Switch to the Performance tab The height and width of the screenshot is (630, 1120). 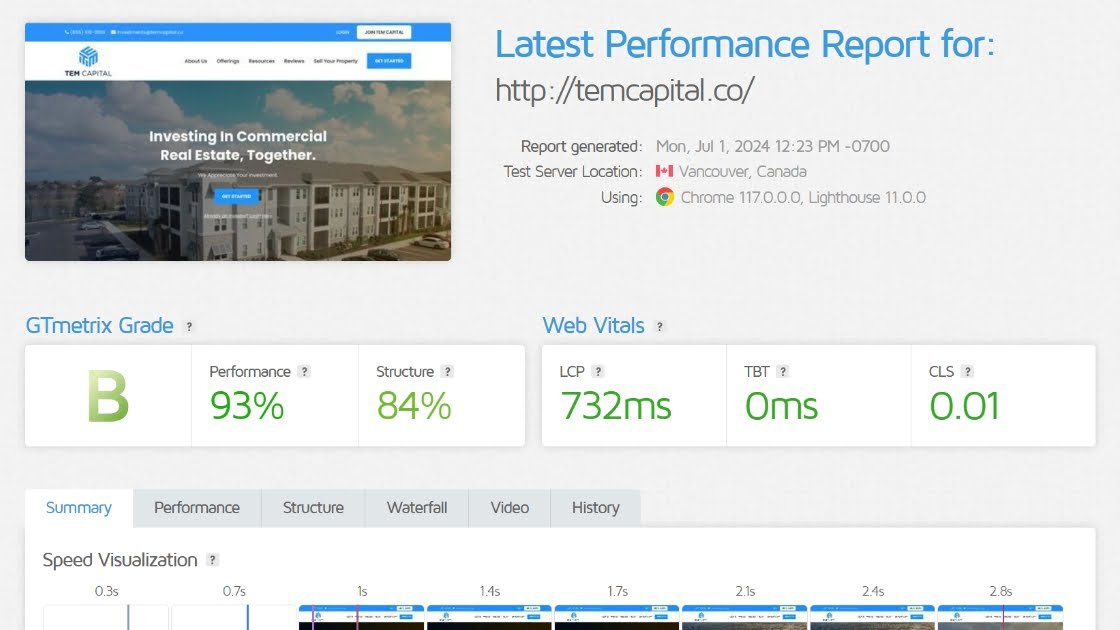197,508
